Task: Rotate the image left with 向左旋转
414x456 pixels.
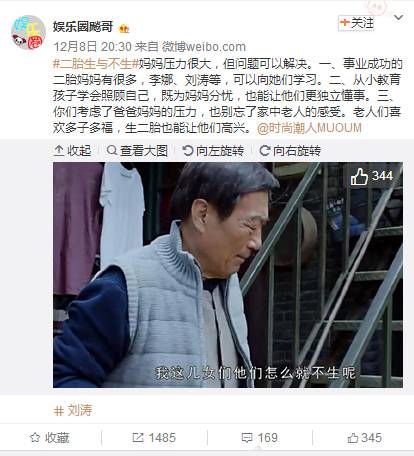Action: pos(213,151)
